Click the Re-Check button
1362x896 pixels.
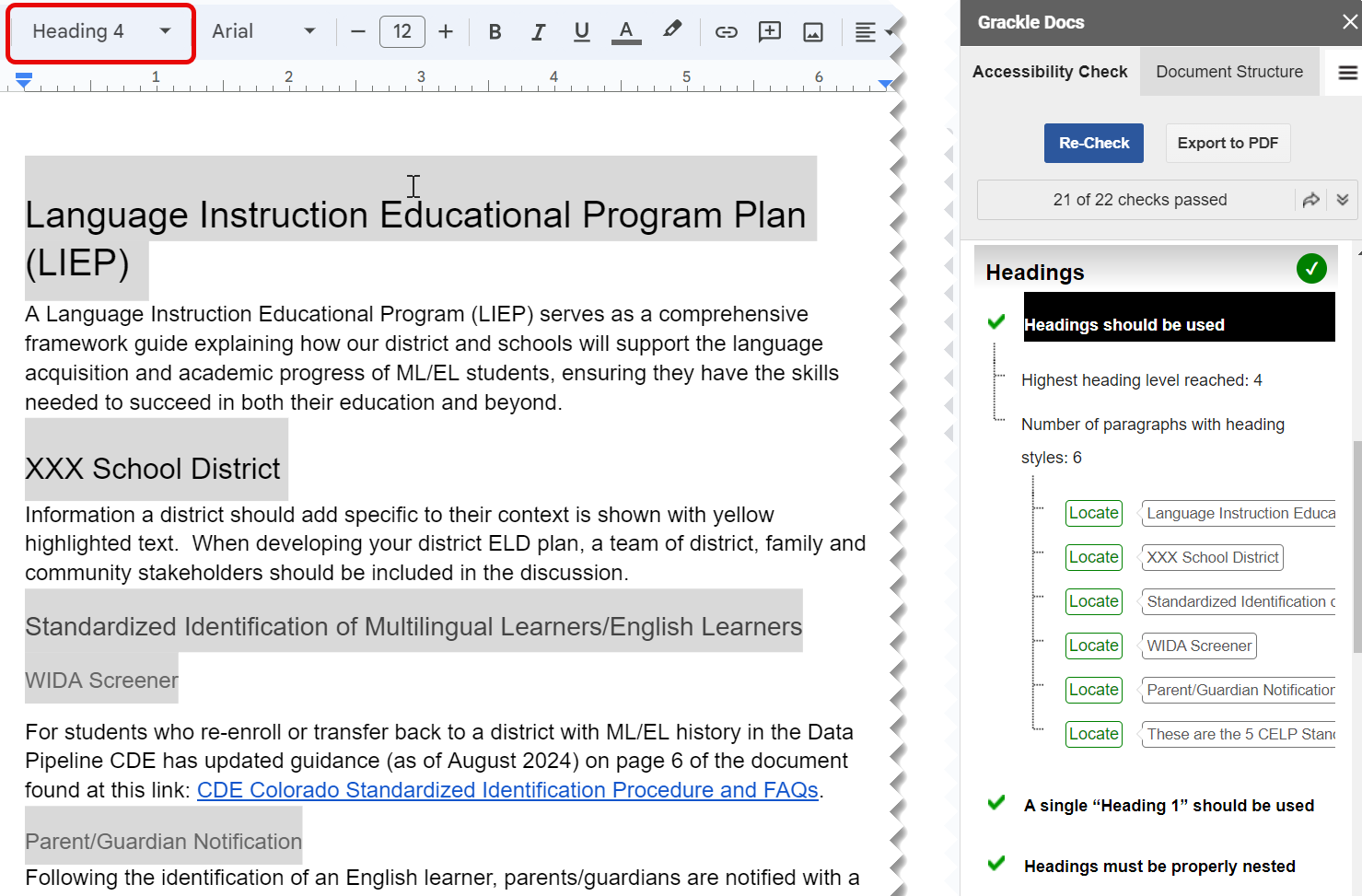[x=1094, y=143]
